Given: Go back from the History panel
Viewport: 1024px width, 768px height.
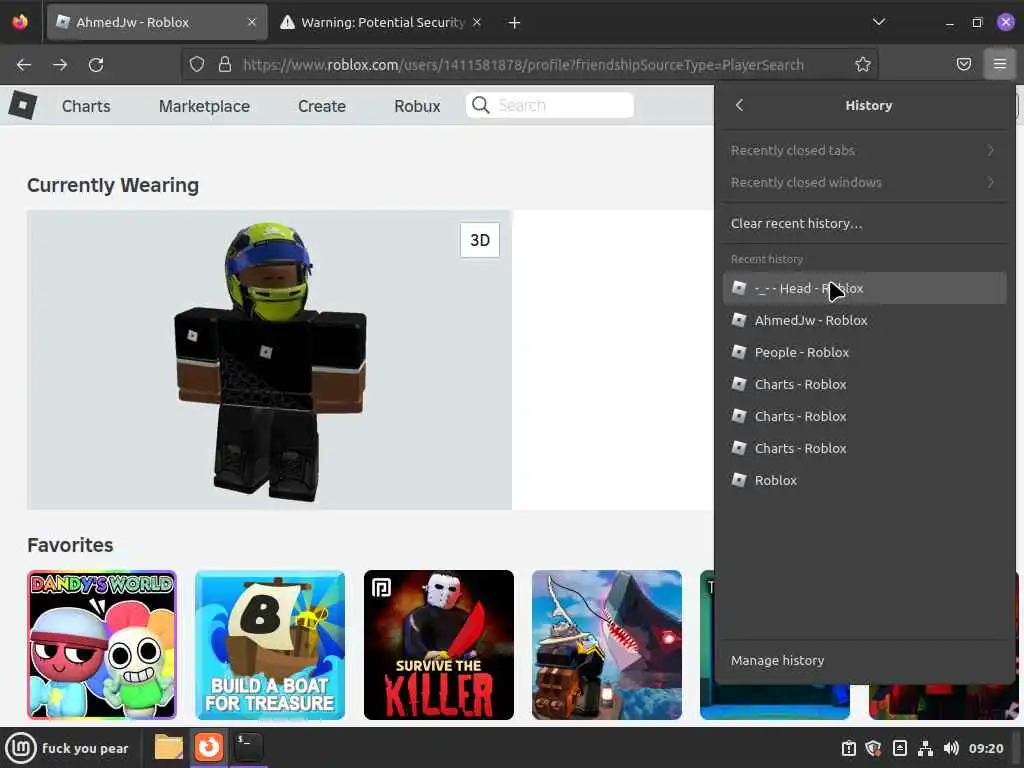Looking at the screenshot, I should tap(739, 105).
